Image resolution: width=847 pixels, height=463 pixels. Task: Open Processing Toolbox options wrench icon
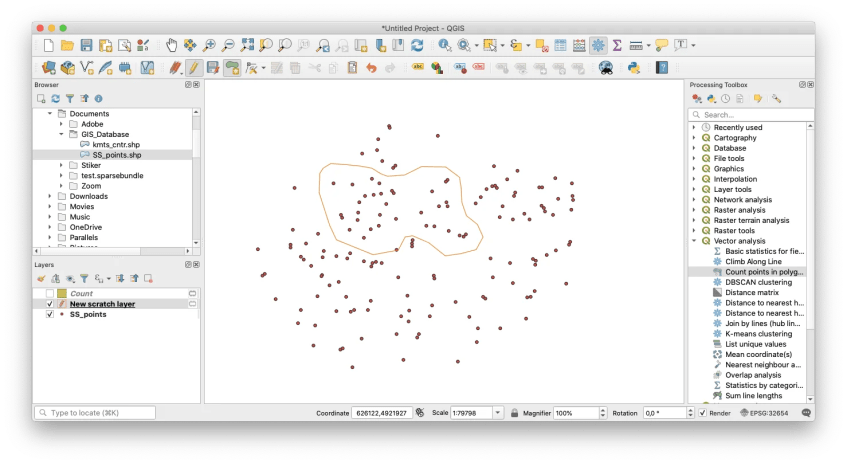pos(776,98)
